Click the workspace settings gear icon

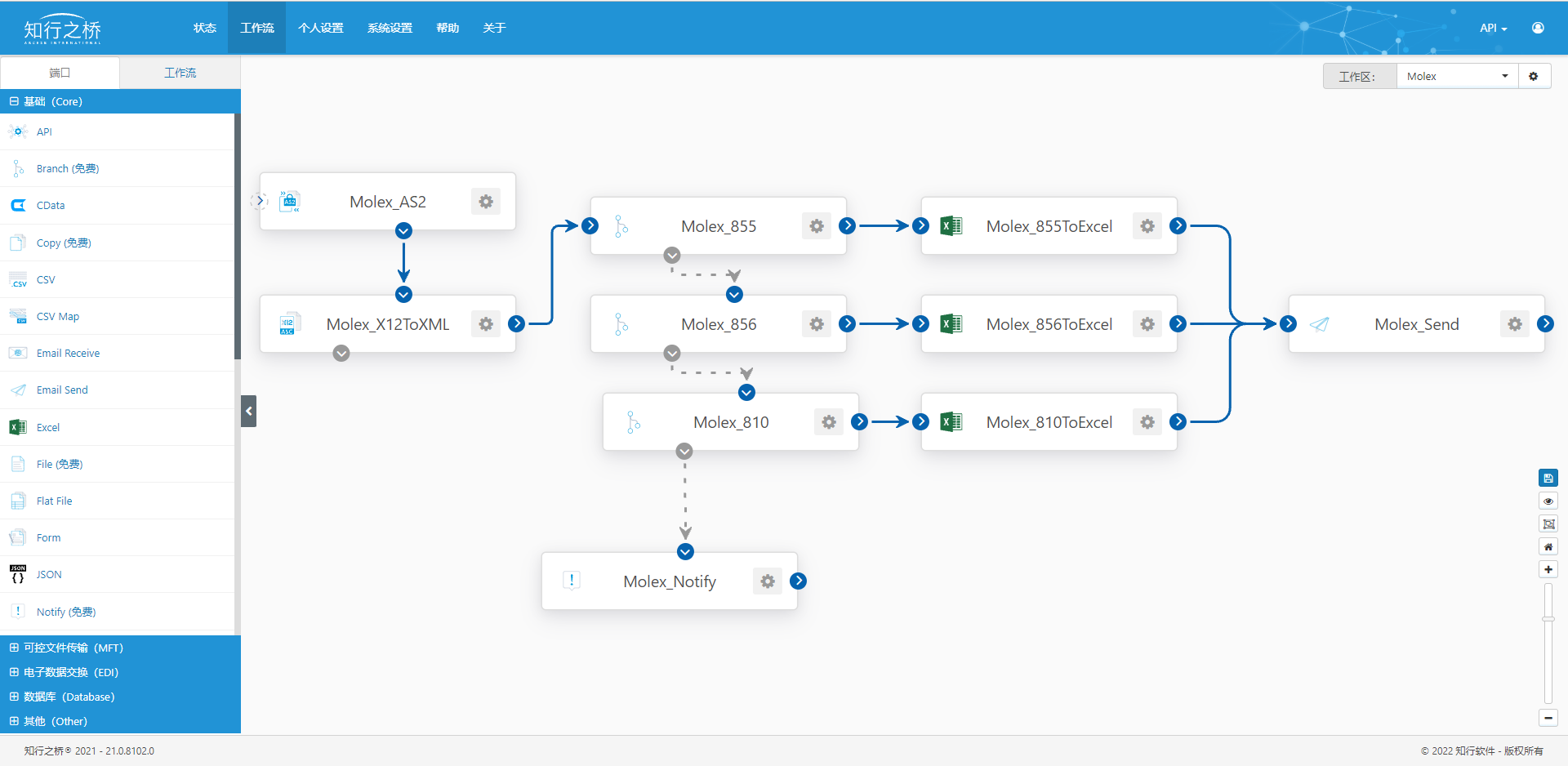click(x=1534, y=76)
